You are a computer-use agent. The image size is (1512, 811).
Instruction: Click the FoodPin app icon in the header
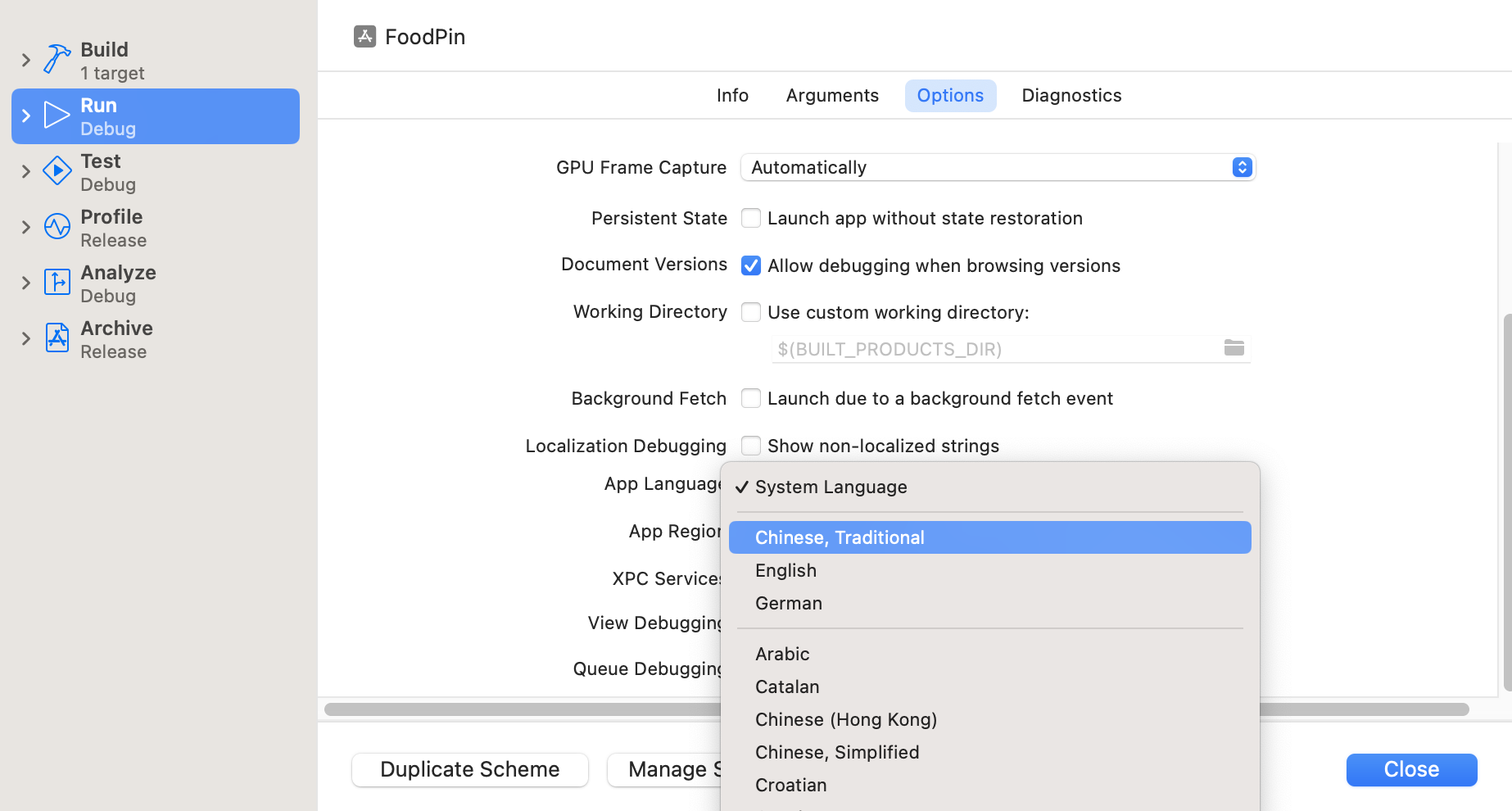[x=363, y=36]
